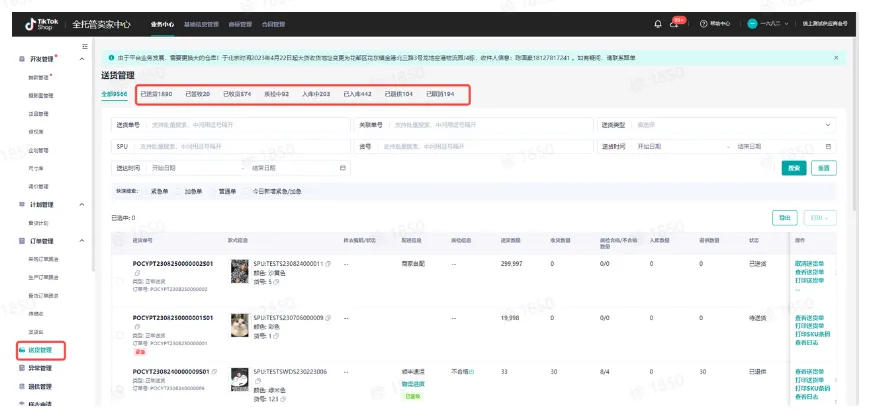Click the 退供管理 sidebar icon
This screenshot has height=419, width=870.
22,386
